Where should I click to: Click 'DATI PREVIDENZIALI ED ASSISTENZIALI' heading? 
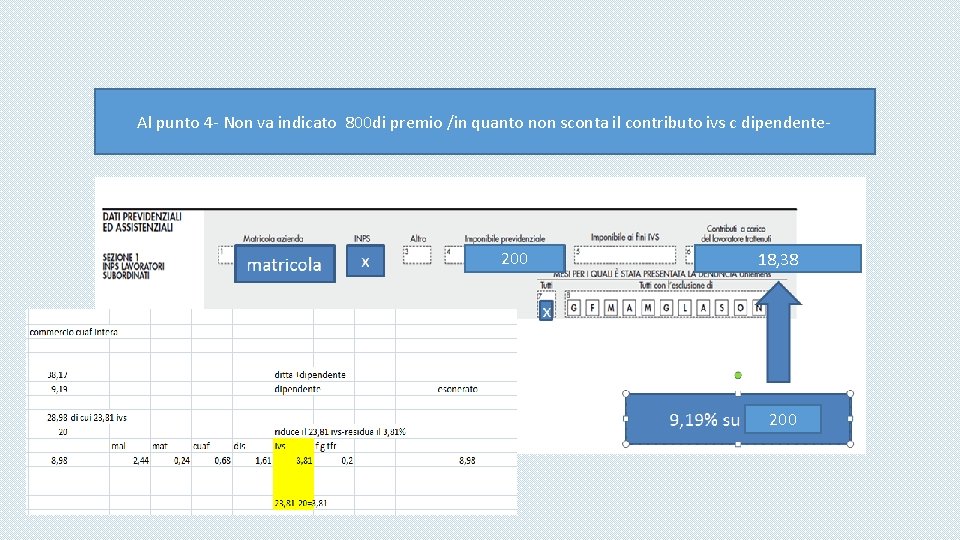142,222
